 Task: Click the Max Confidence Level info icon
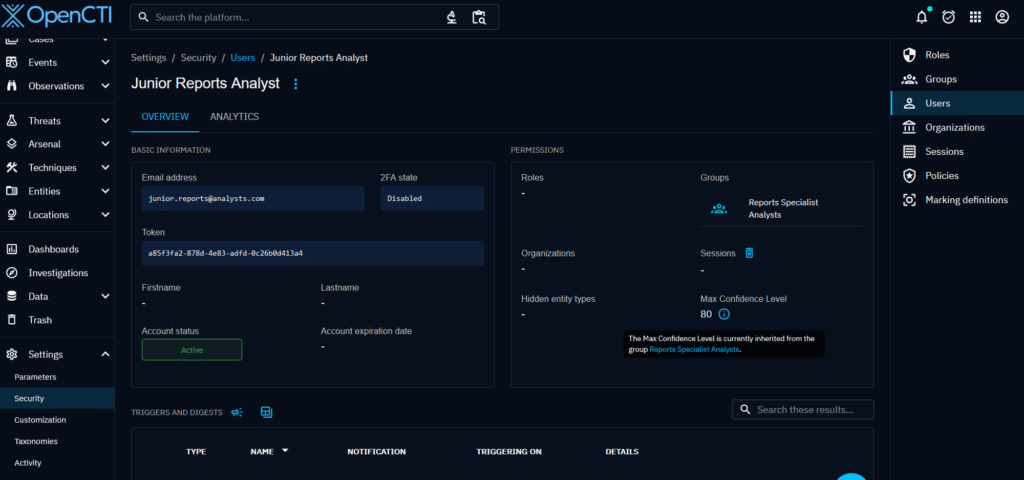click(x=724, y=314)
